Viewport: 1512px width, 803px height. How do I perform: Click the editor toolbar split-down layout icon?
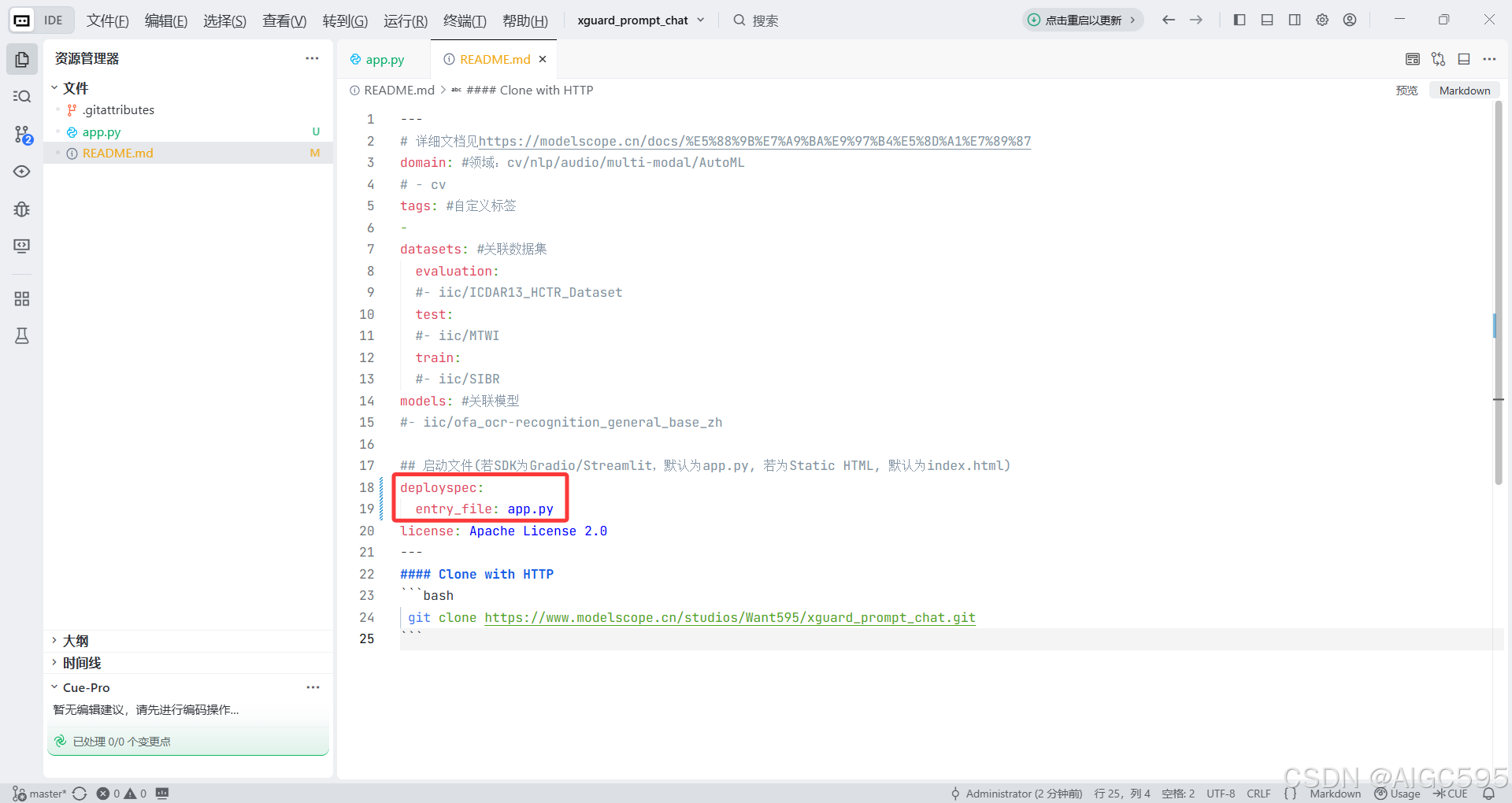tap(1464, 59)
